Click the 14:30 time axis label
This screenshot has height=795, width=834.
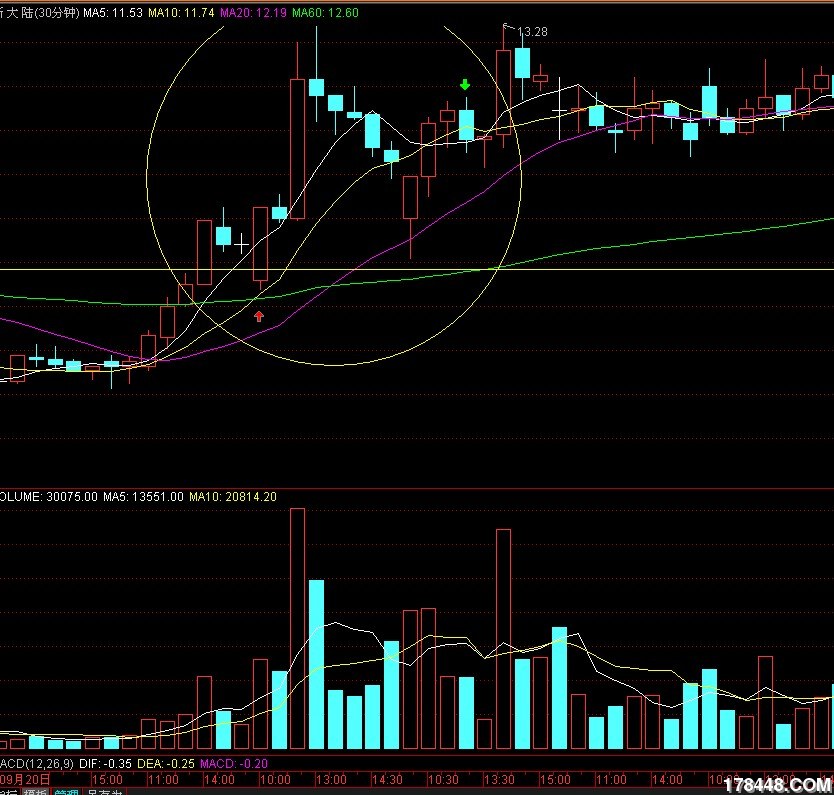(387, 780)
